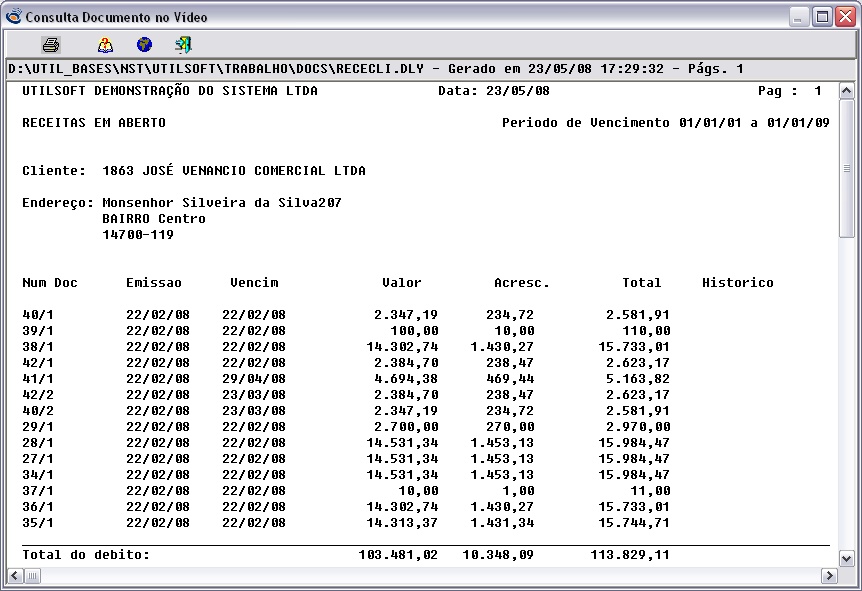The width and height of the screenshot is (862, 591).
Task: Click the horizontal scrollbar left arrow
Action: [15, 576]
